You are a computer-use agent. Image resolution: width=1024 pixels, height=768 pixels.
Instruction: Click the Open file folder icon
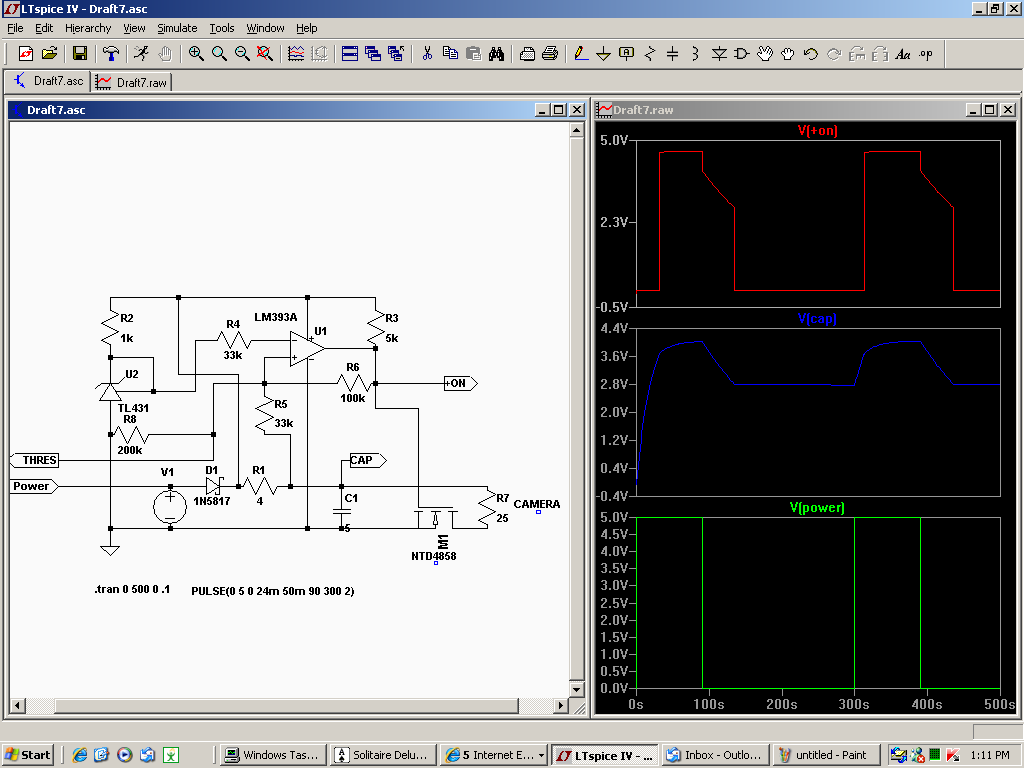point(50,54)
